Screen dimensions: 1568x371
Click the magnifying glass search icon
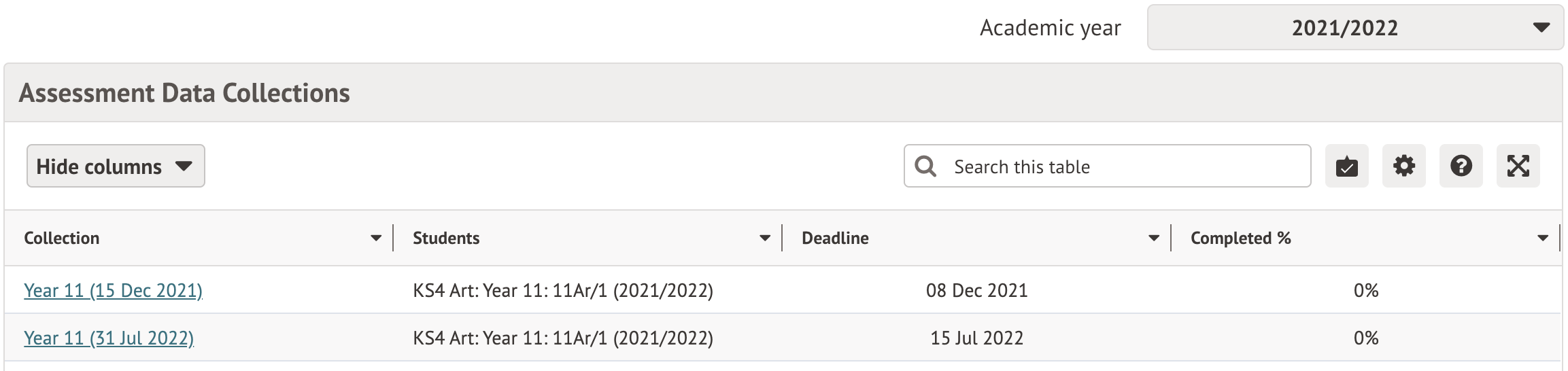click(925, 166)
